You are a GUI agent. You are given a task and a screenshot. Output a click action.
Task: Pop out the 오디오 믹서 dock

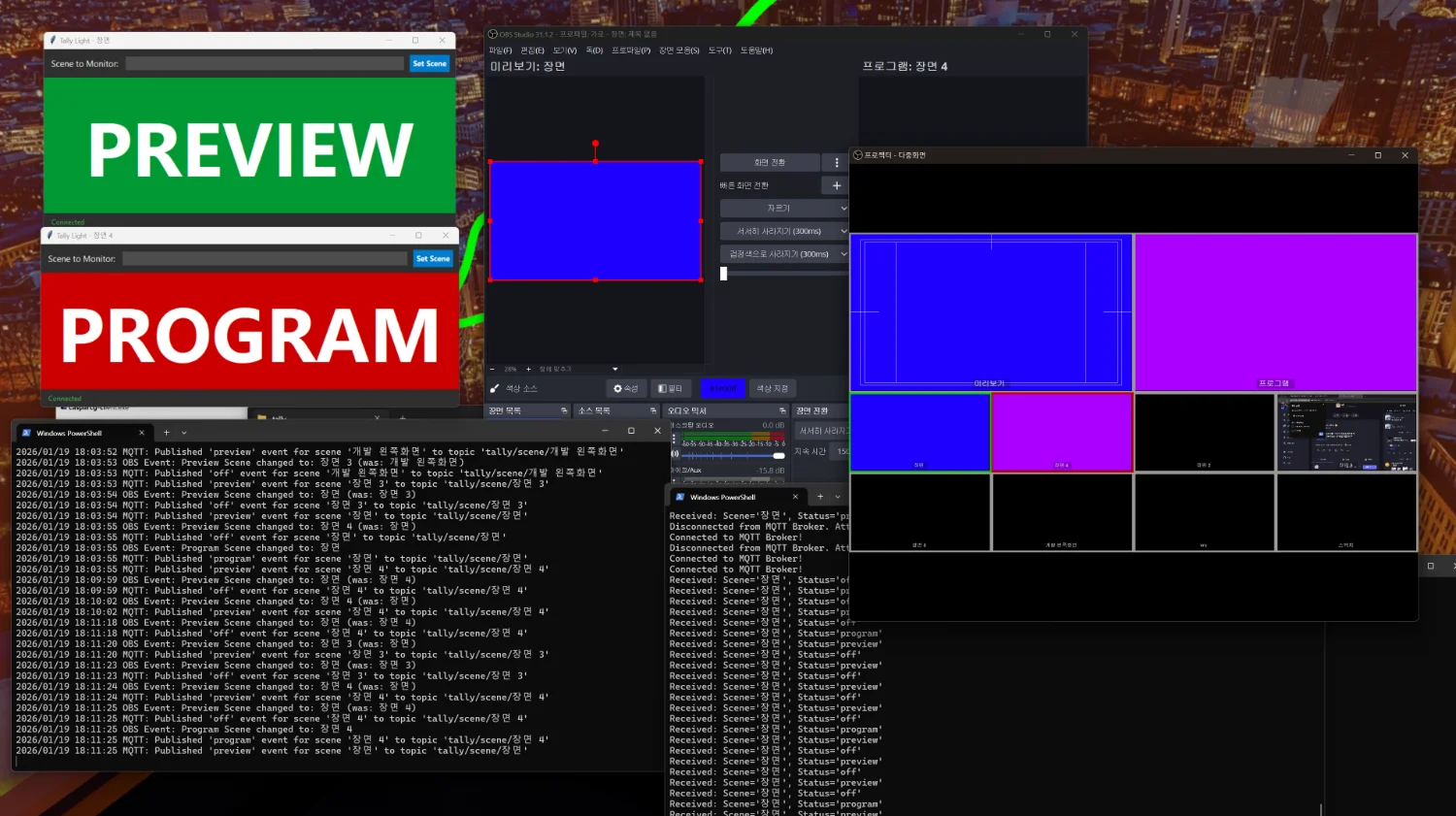coord(782,410)
